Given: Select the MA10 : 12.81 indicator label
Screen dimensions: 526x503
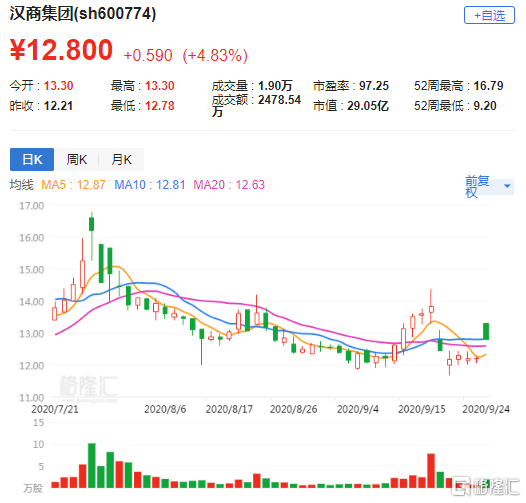Looking at the screenshot, I should (x=150, y=185).
